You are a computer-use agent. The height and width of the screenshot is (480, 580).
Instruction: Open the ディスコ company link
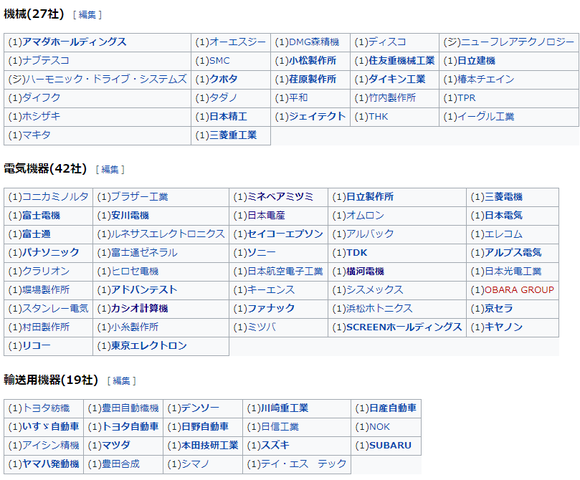coord(387,42)
